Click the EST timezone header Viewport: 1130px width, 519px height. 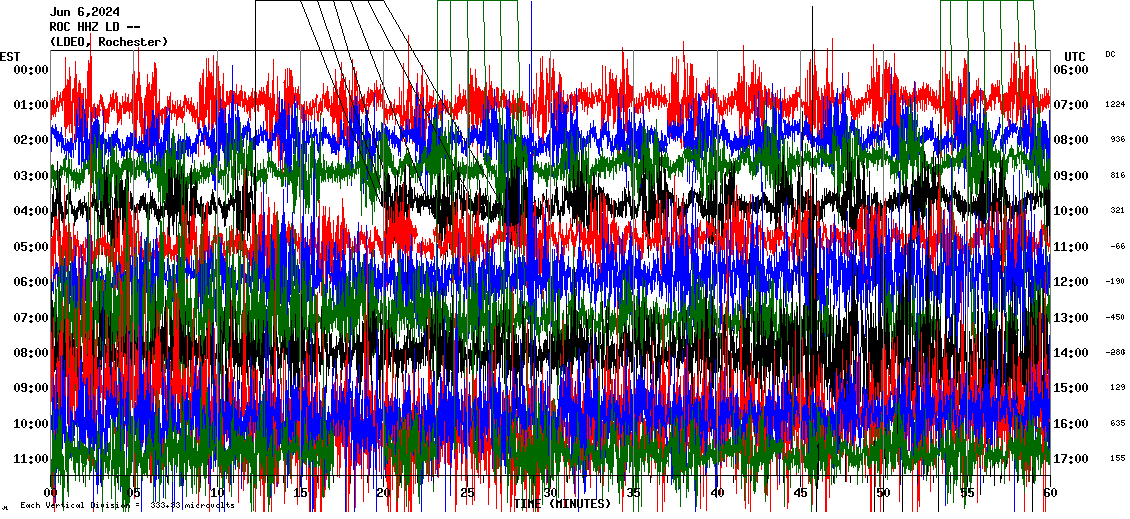[x=10, y=56]
